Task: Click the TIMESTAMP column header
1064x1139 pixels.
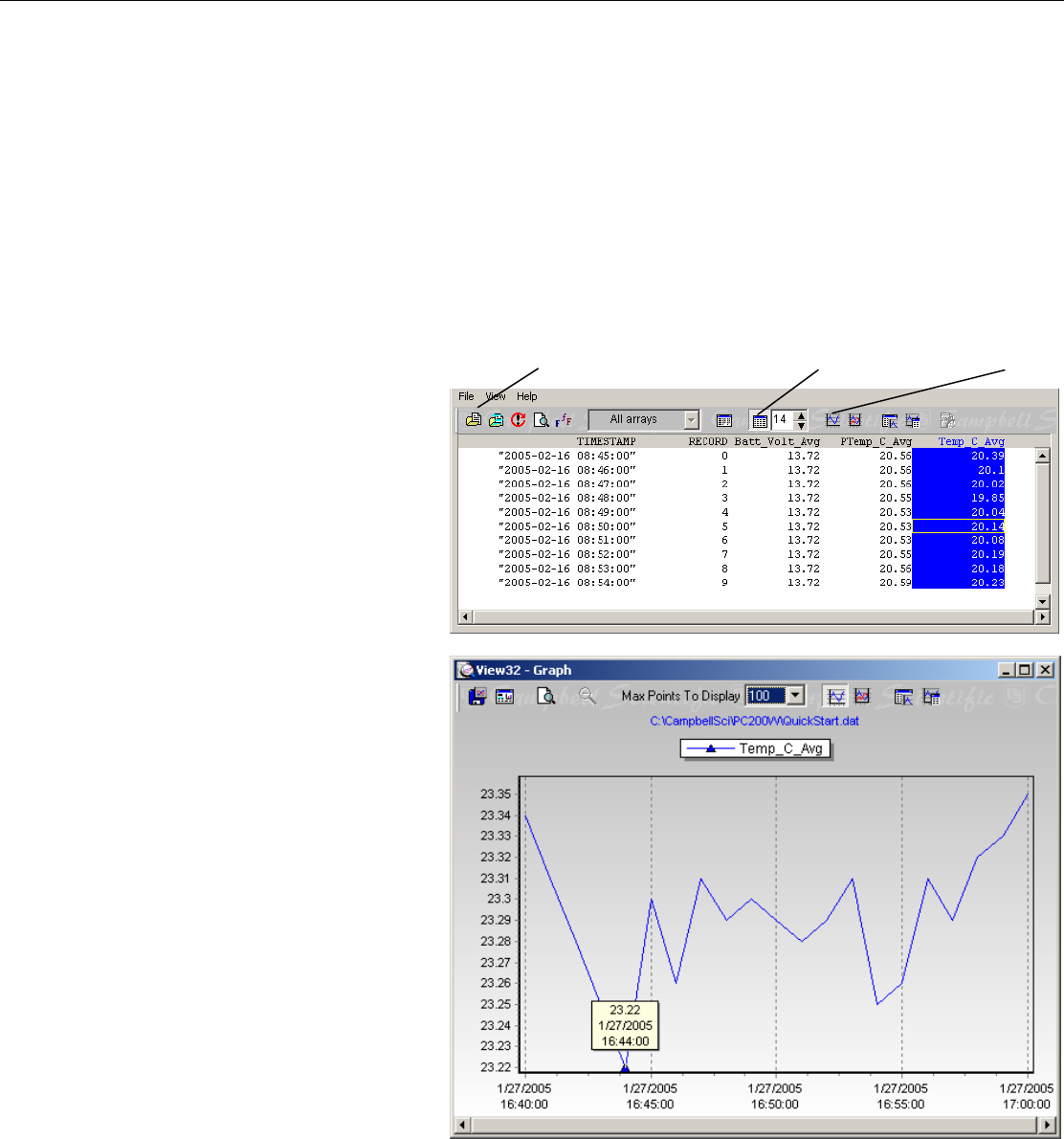Action: (x=607, y=441)
